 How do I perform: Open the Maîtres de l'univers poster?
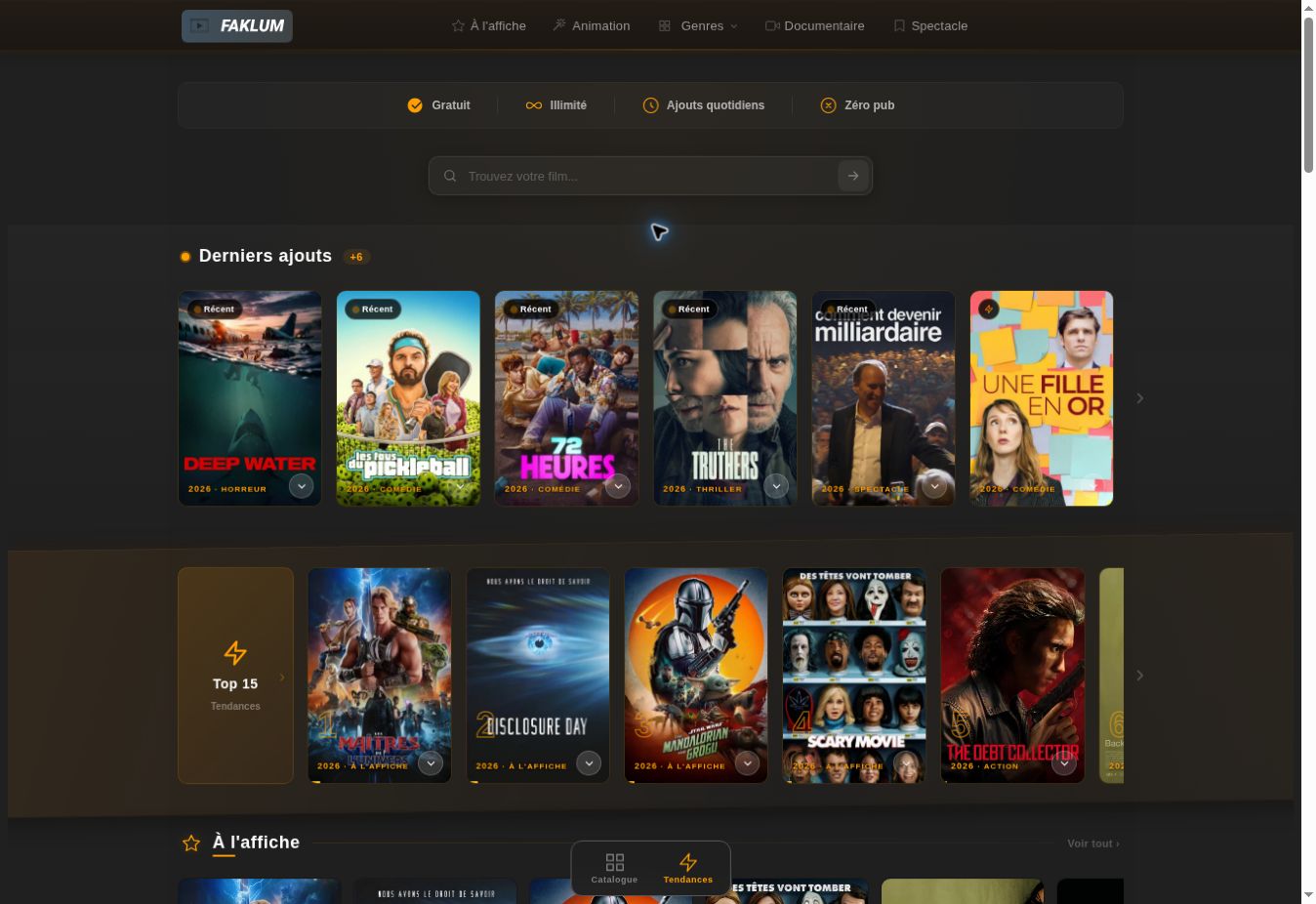pos(379,676)
